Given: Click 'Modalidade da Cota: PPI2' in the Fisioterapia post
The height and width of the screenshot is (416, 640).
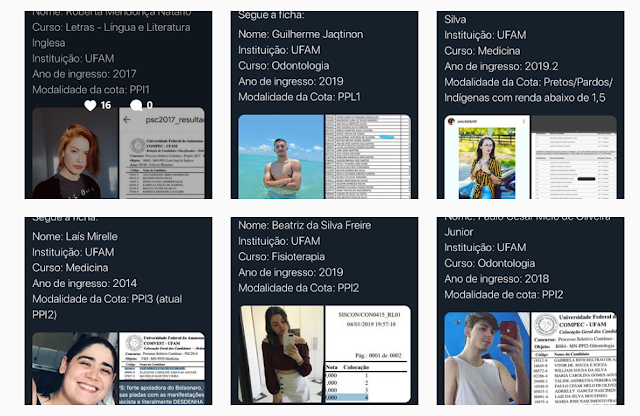Looking at the screenshot, I should tap(299, 288).
